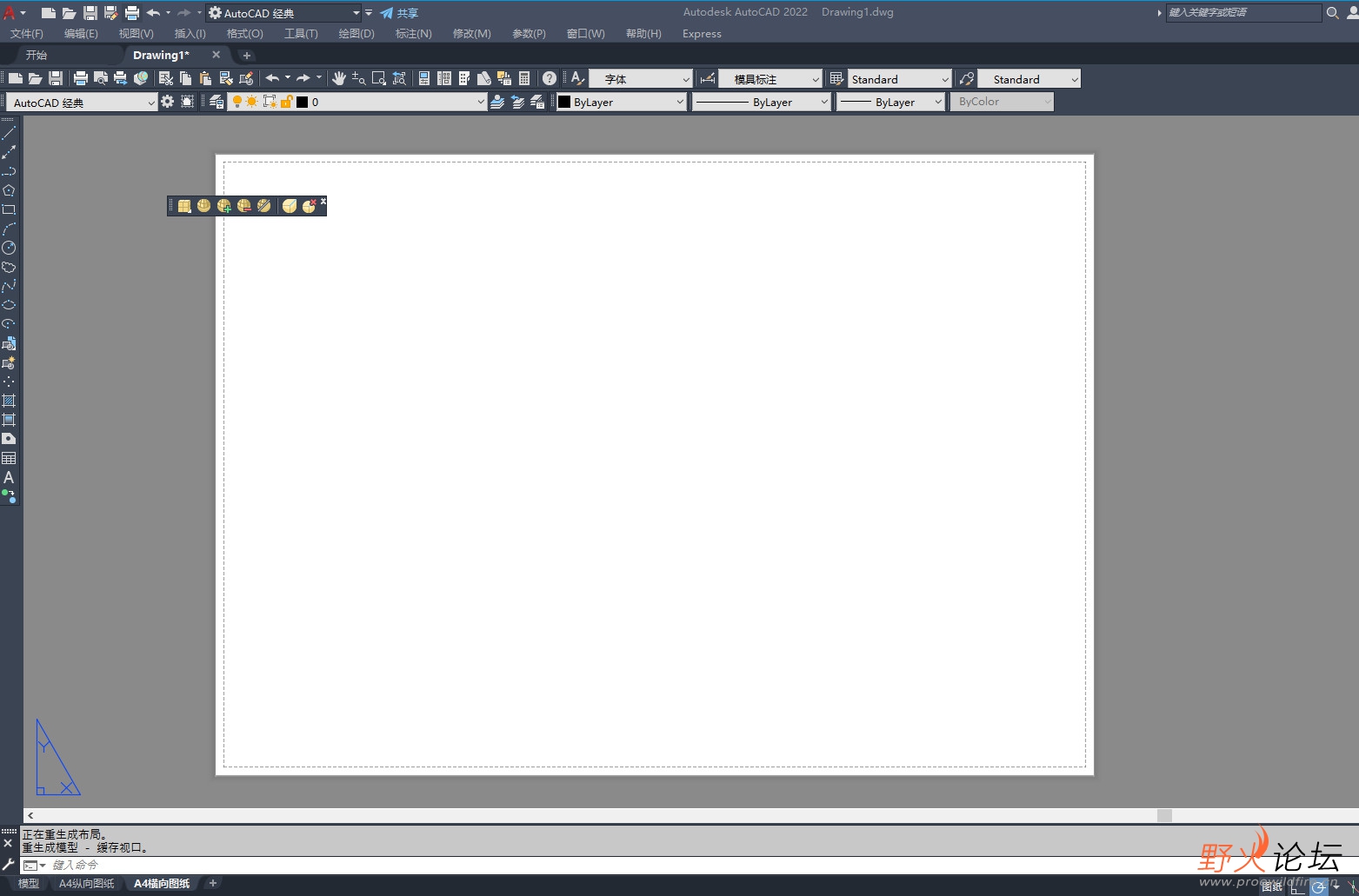Open the 绘图(D) menu
Screen dimensions: 1359x896
pyautogui.click(x=356, y=33)
